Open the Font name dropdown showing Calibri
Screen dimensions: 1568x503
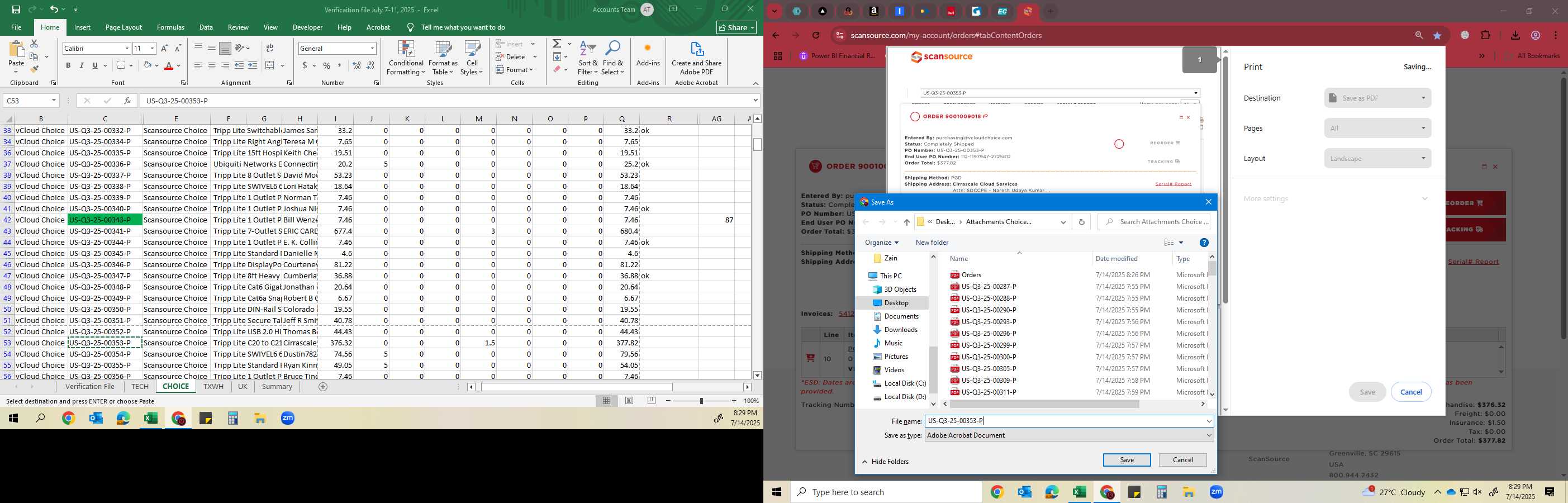click(x=127, y=48)
